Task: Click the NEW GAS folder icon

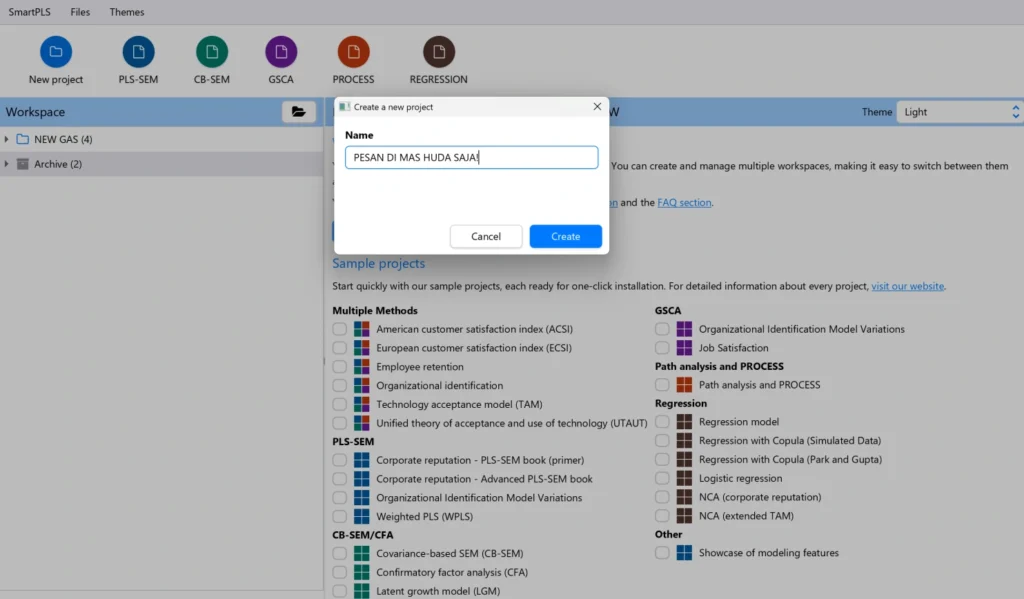Action: pos(23,139)
